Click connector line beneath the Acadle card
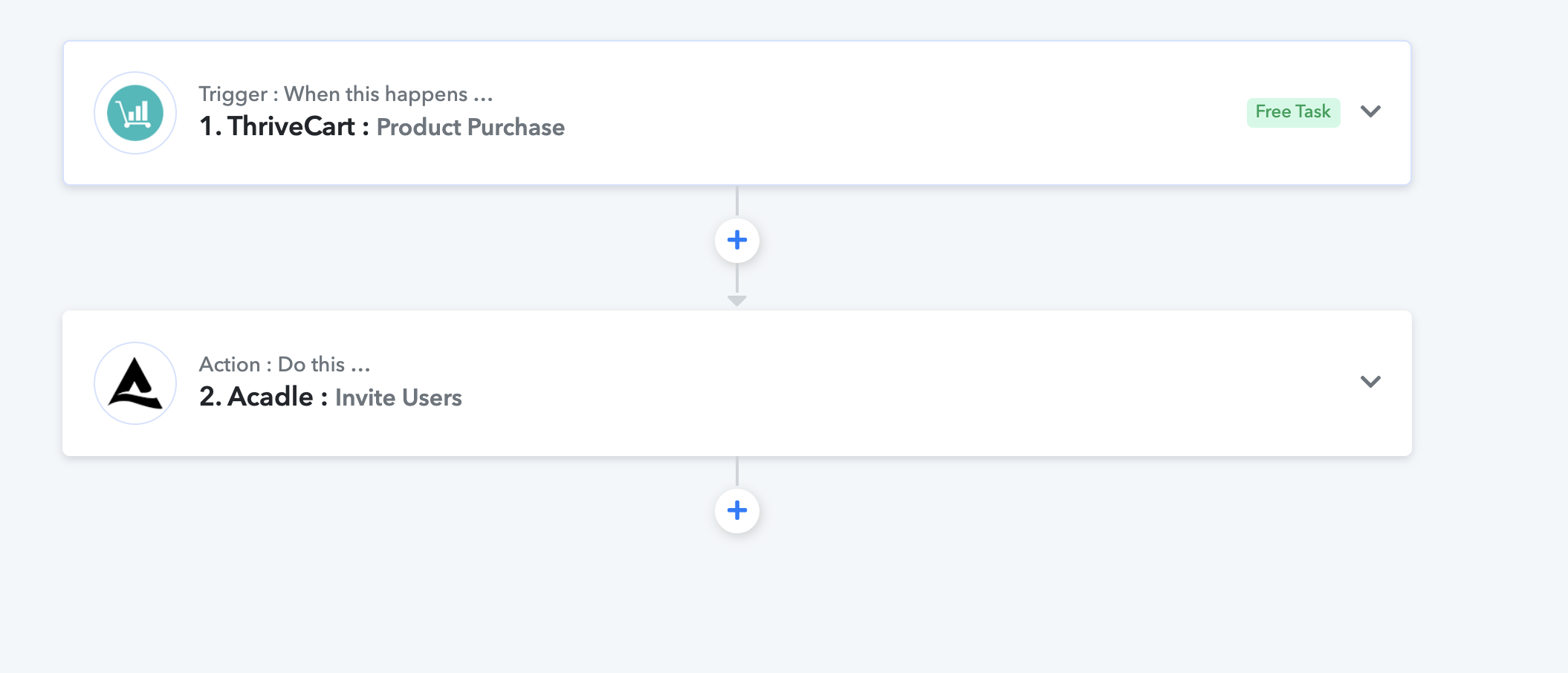Viewport: 1568px width, 673px height. click(x=737, y=472)
